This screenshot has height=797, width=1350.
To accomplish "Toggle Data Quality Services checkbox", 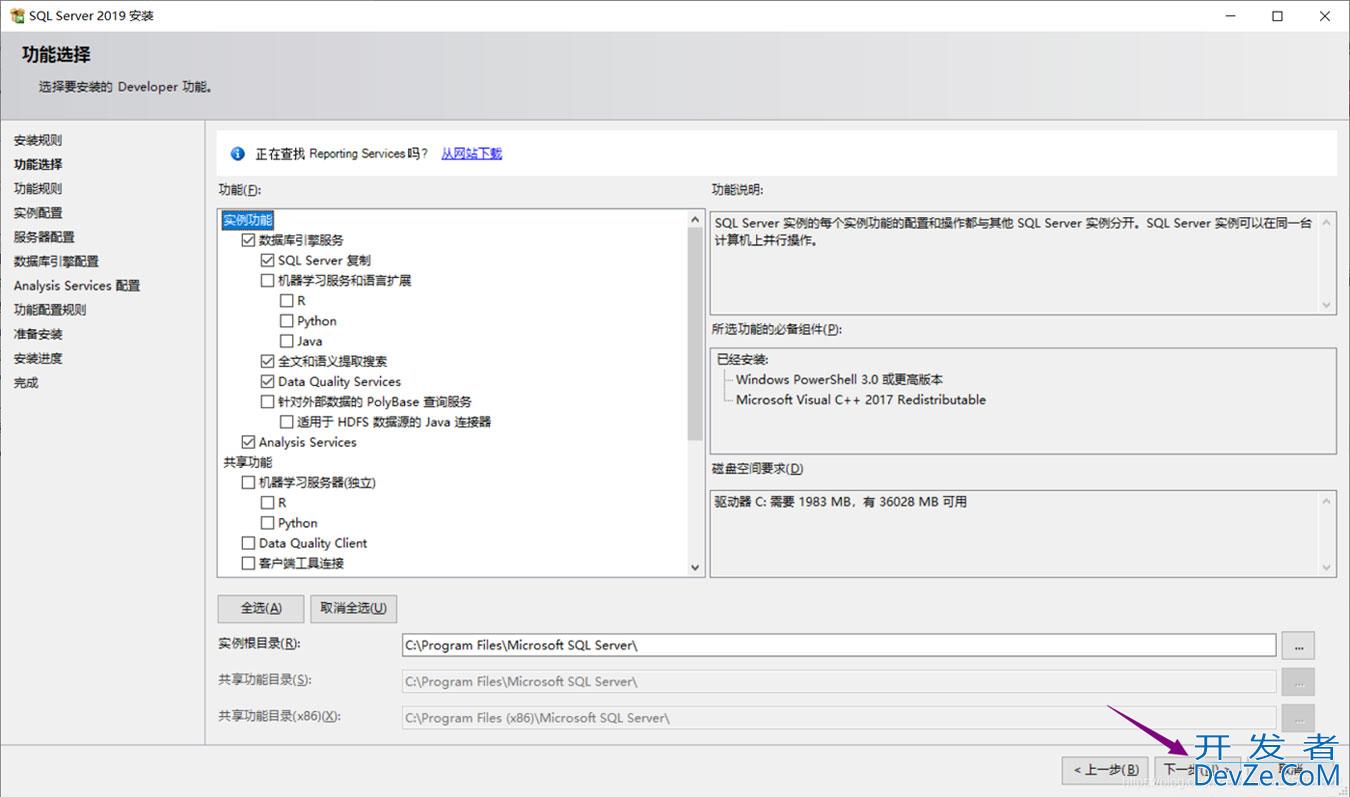I will coord(267,381).
